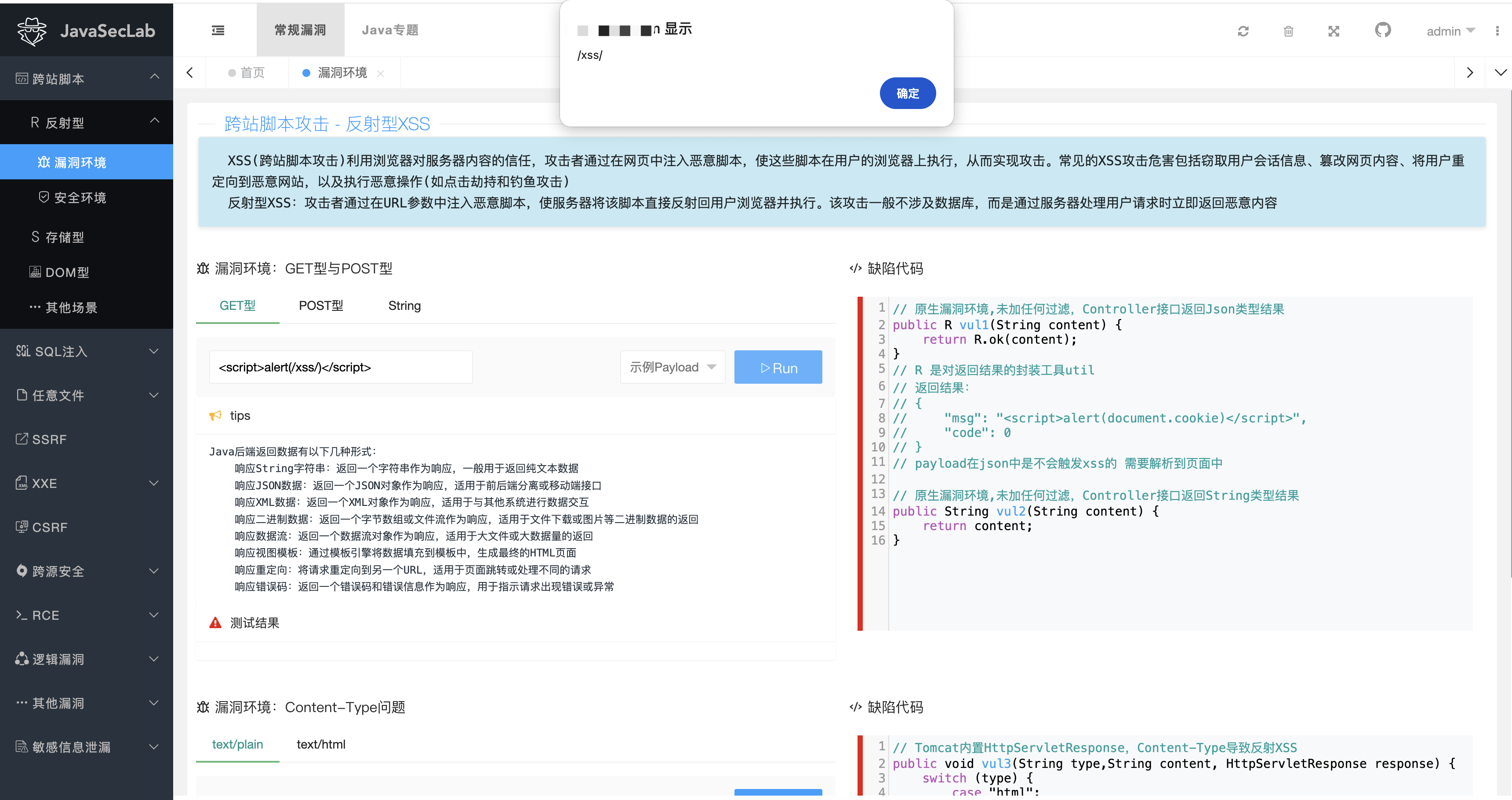Confirm the alert with 确定 button

pos(907,93)
